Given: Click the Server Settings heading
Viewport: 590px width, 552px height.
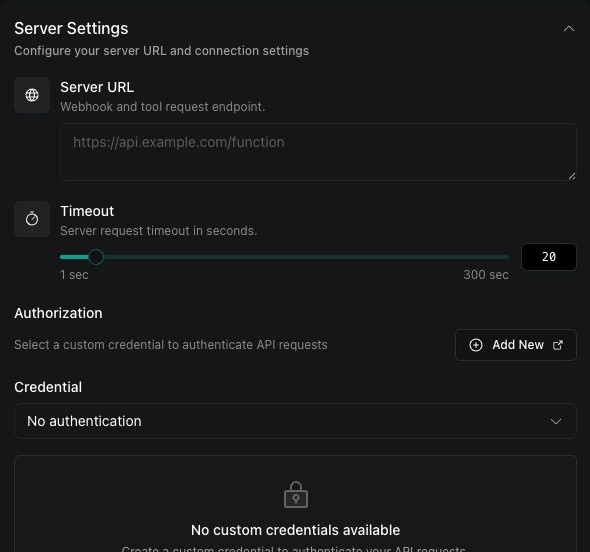Looking at the screenshot, I should coord(71,29).
